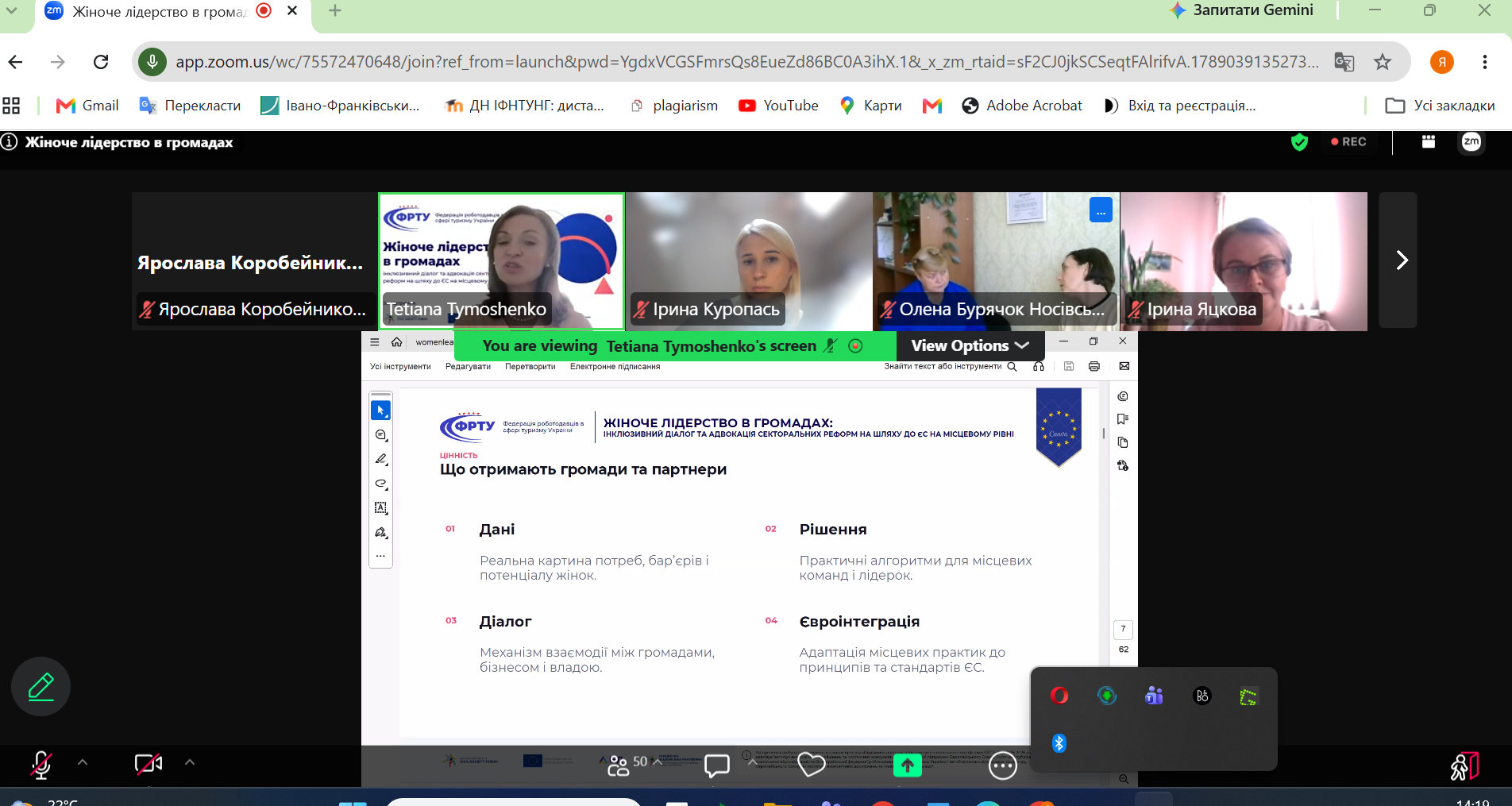This screenshot has width=1512, height=806.
Task: Unmute the Zoom microphone
Action: [x=41, y=764]
